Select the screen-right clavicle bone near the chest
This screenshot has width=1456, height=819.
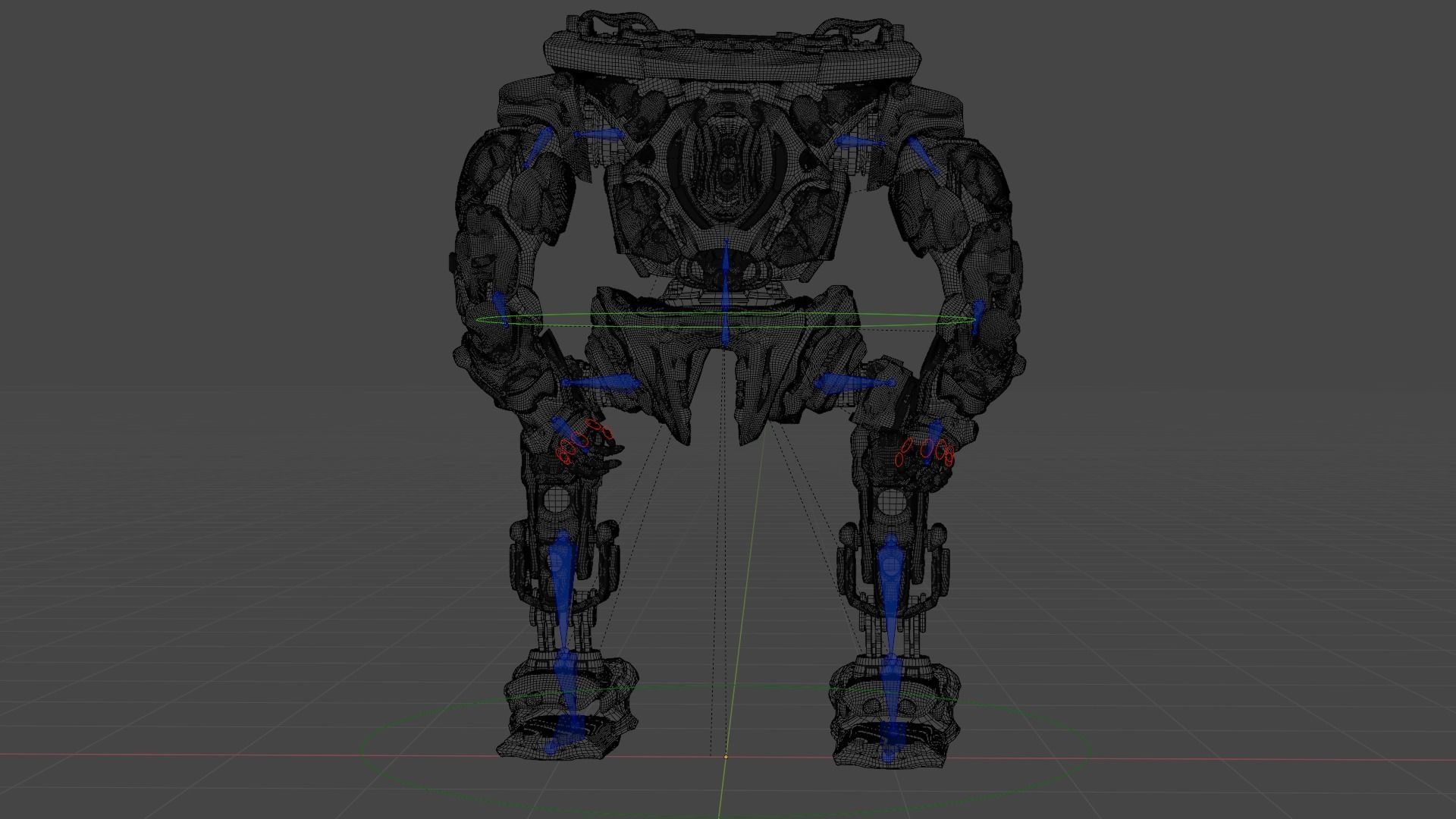tap(859, 142)
